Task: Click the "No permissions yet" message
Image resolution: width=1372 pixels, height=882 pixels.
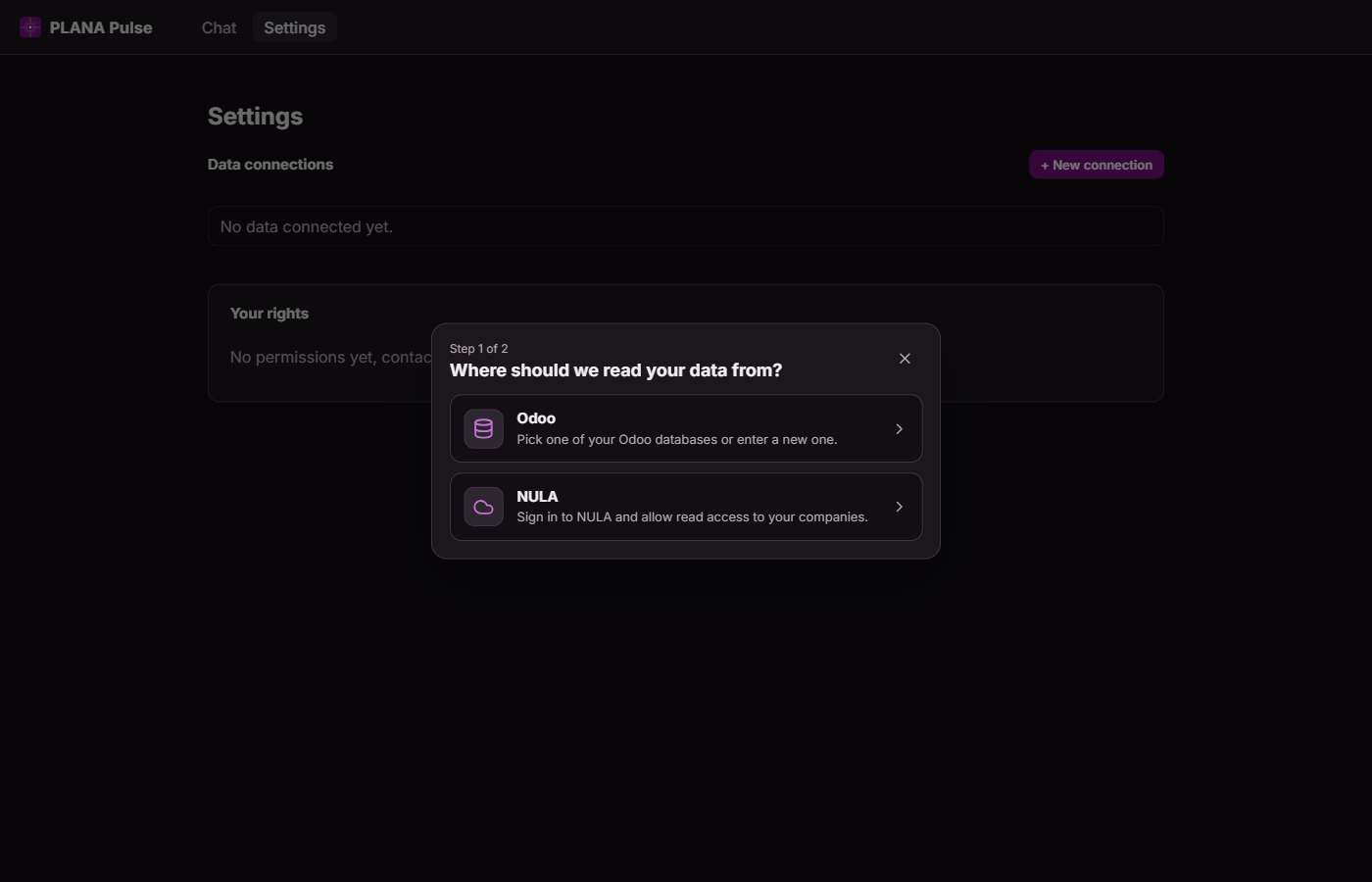Action: click(330, 357)
